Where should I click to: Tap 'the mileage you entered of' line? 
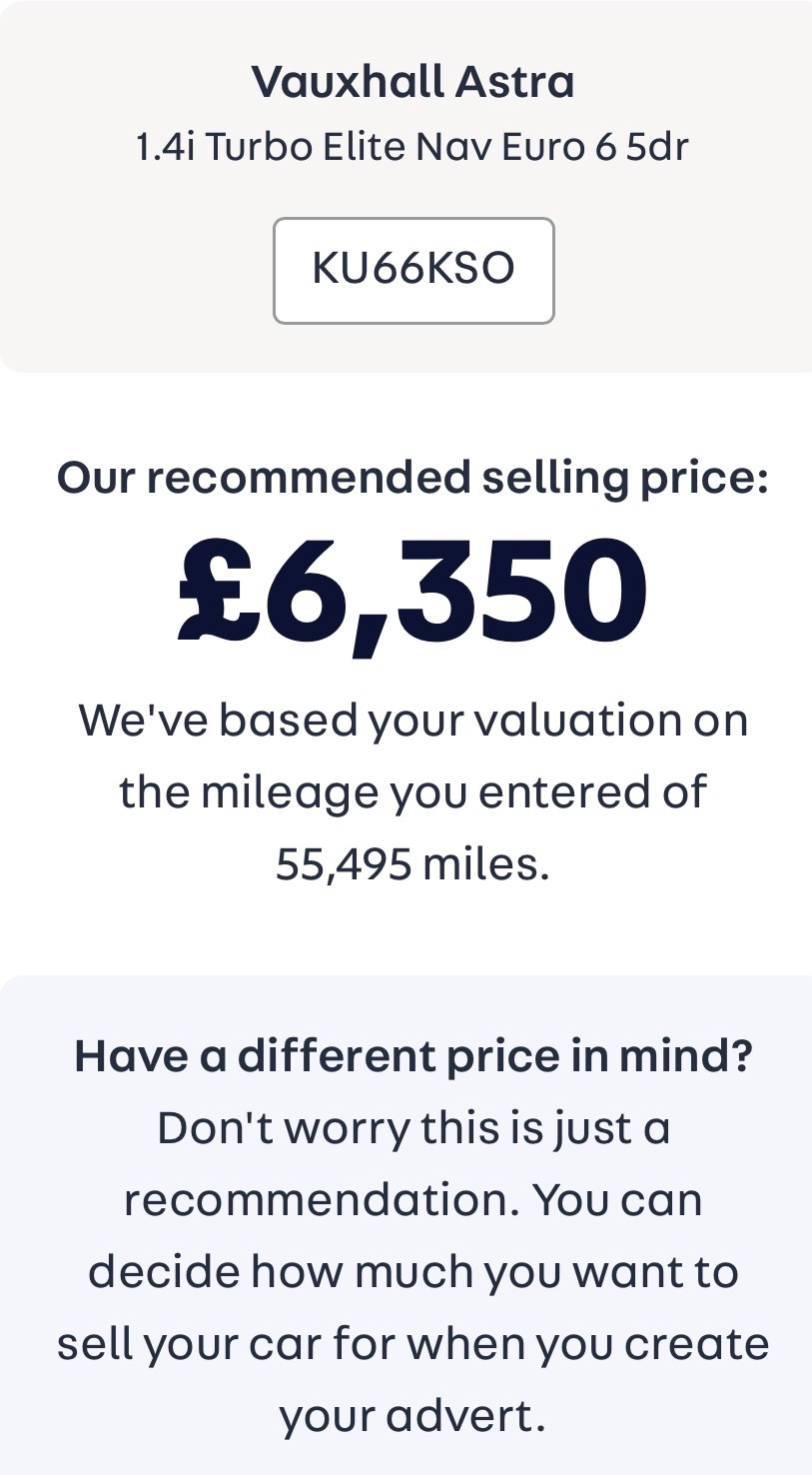pos(412,791)
